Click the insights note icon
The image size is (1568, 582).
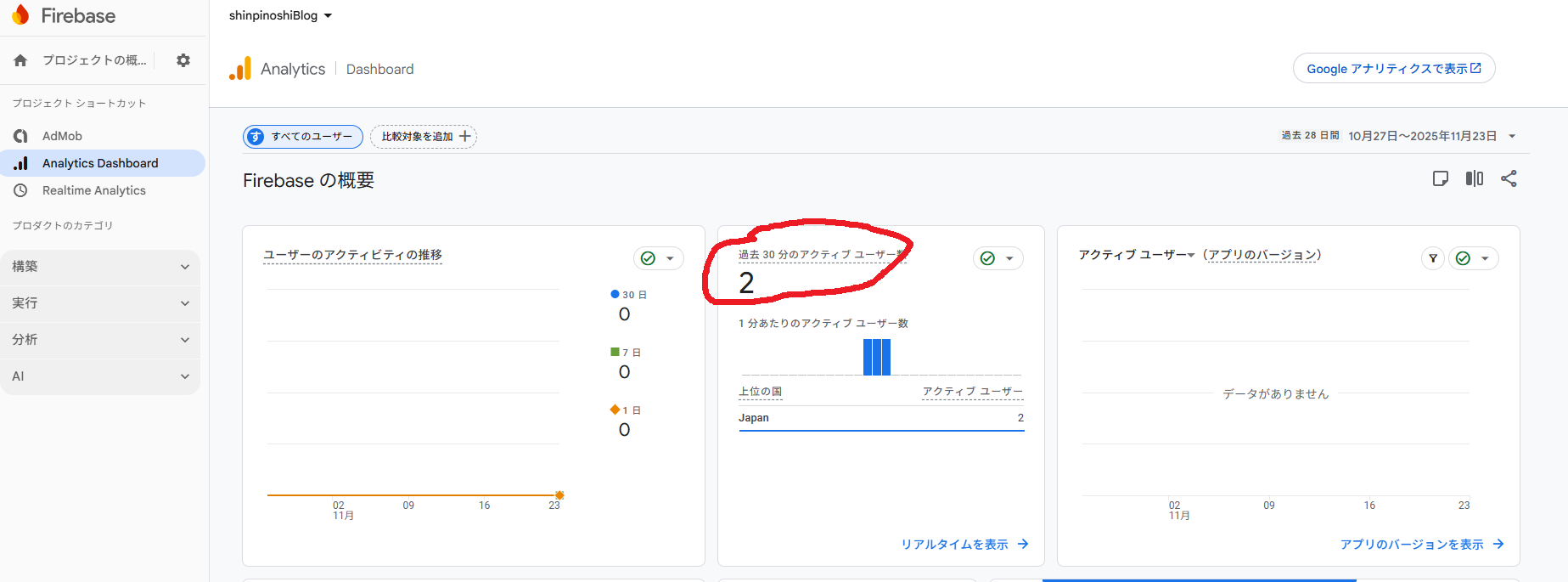tap(1441, 178)
